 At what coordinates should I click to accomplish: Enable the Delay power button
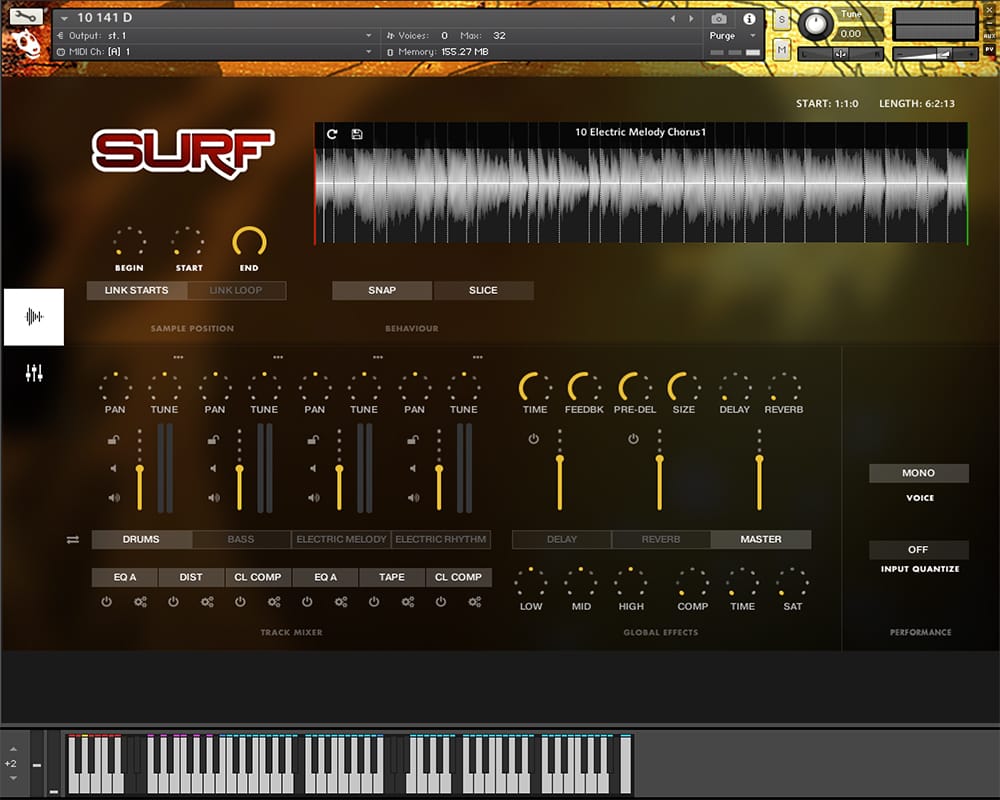point(533,439)
